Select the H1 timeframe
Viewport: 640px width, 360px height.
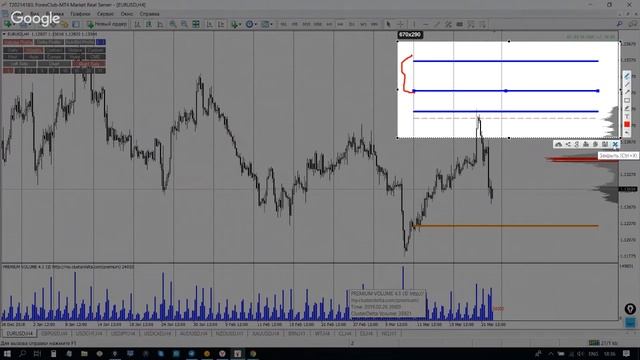coord(329,24)
